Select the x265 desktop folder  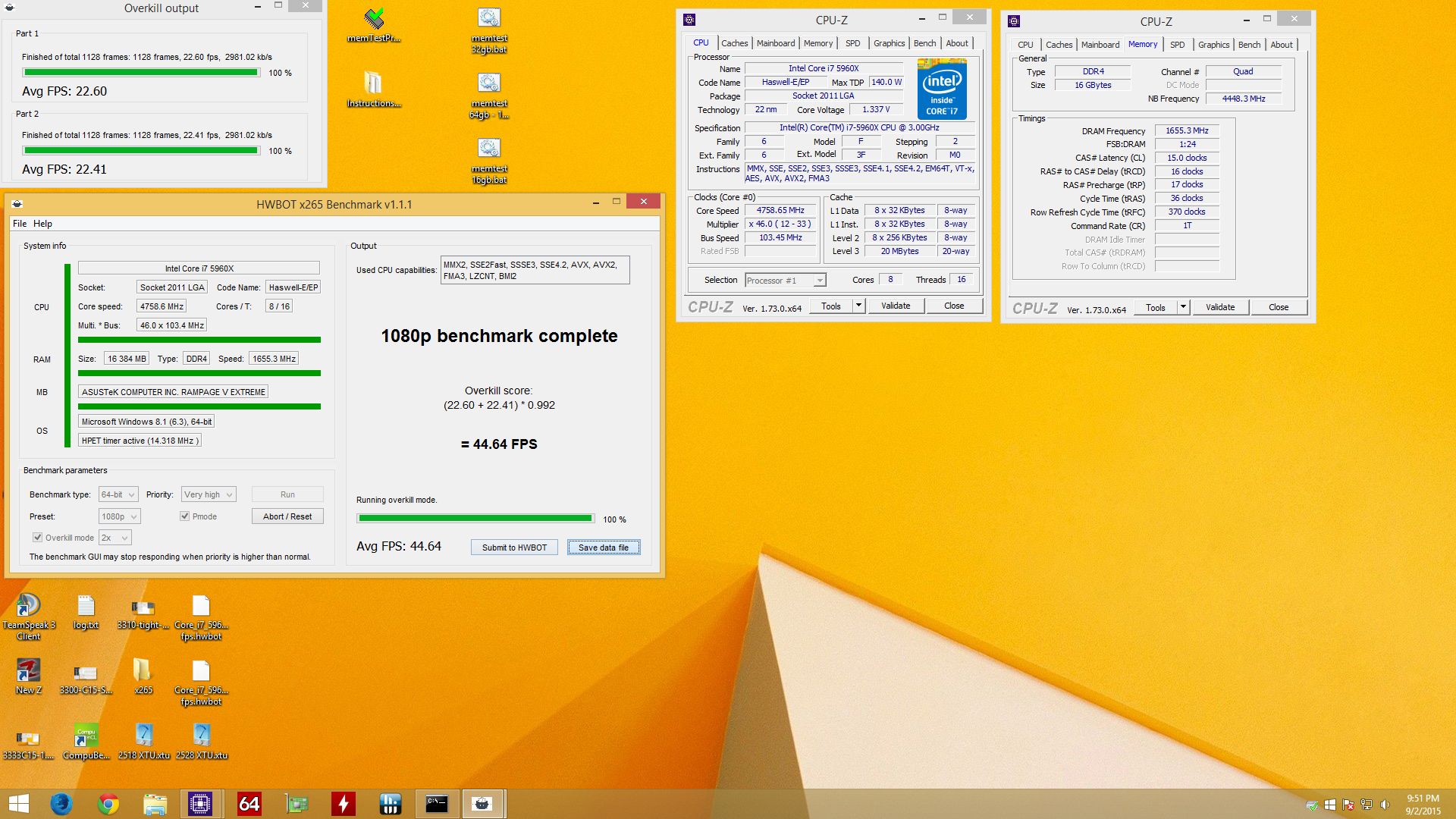coord(143,676)
